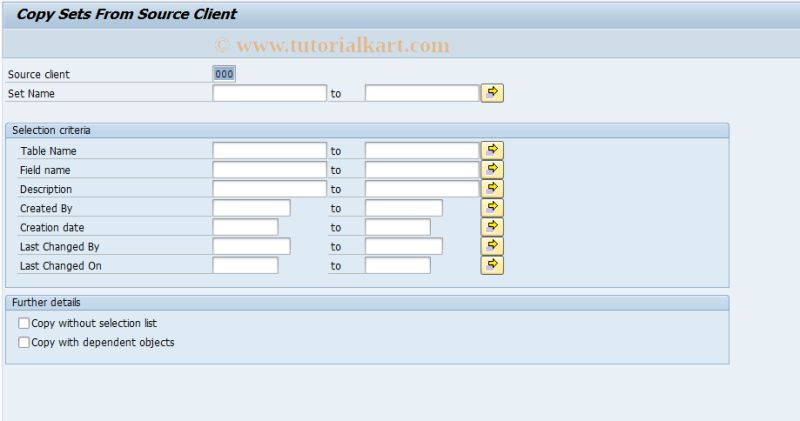Open multiple selection for Table Name

[492, 151]
